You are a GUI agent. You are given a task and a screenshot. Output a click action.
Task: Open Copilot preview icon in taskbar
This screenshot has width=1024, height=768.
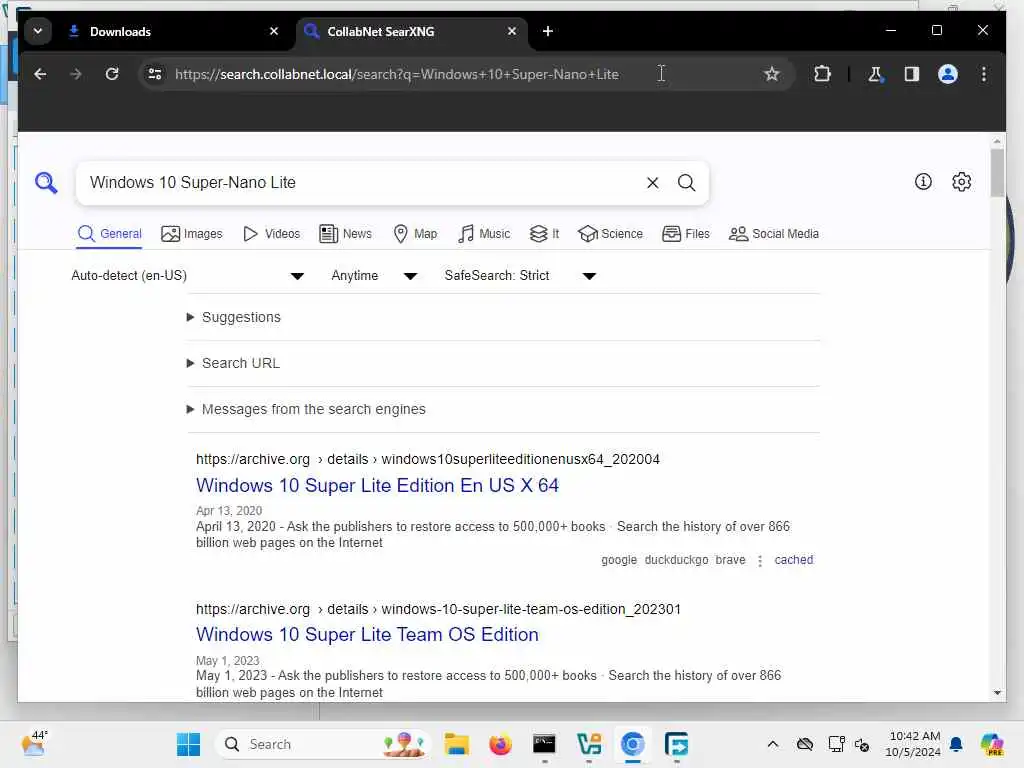[991, 744]
